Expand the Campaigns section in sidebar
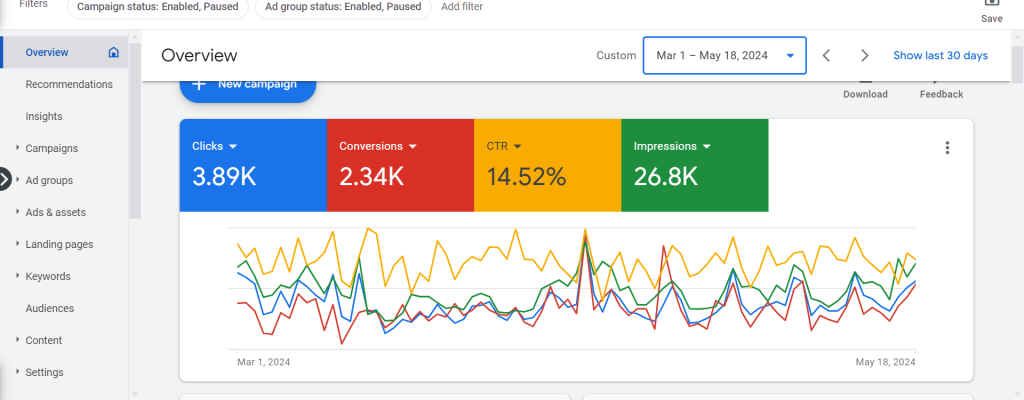The width and height of the screenshot is (1024, 400). point(18,148)
